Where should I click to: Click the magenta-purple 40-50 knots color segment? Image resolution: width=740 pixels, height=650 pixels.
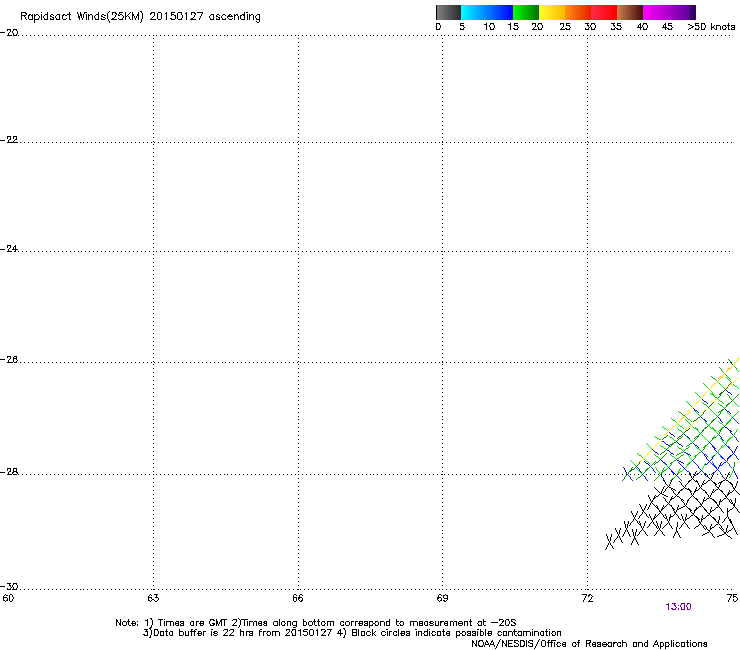coord(669,12)
